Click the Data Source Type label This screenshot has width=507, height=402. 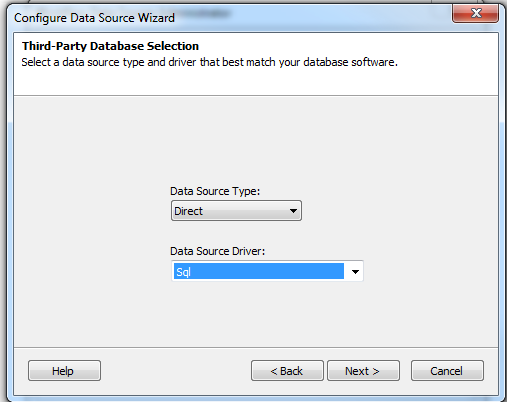(215, 191)
